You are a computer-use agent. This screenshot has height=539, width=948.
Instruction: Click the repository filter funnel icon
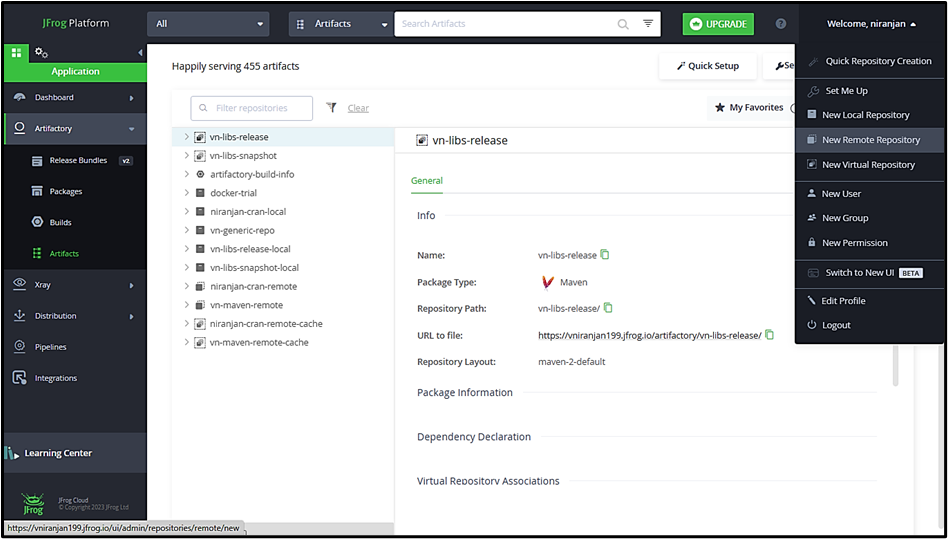(331, 108)
